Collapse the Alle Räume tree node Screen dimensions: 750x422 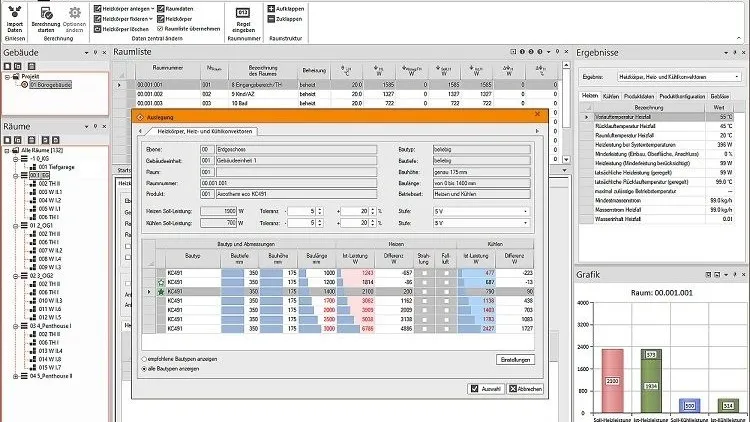(7, 150)
